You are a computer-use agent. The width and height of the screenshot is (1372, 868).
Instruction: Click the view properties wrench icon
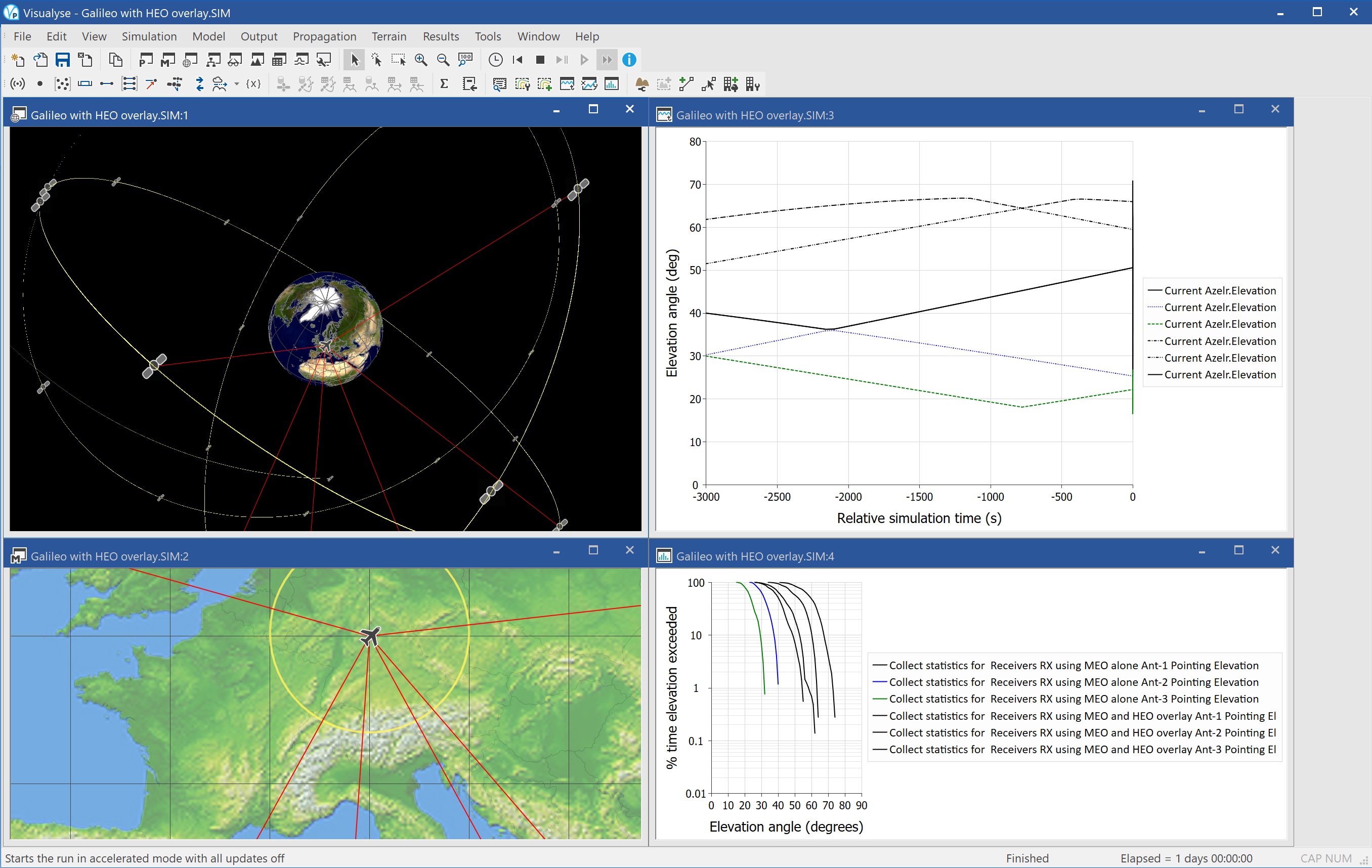[x=324, y=60]
